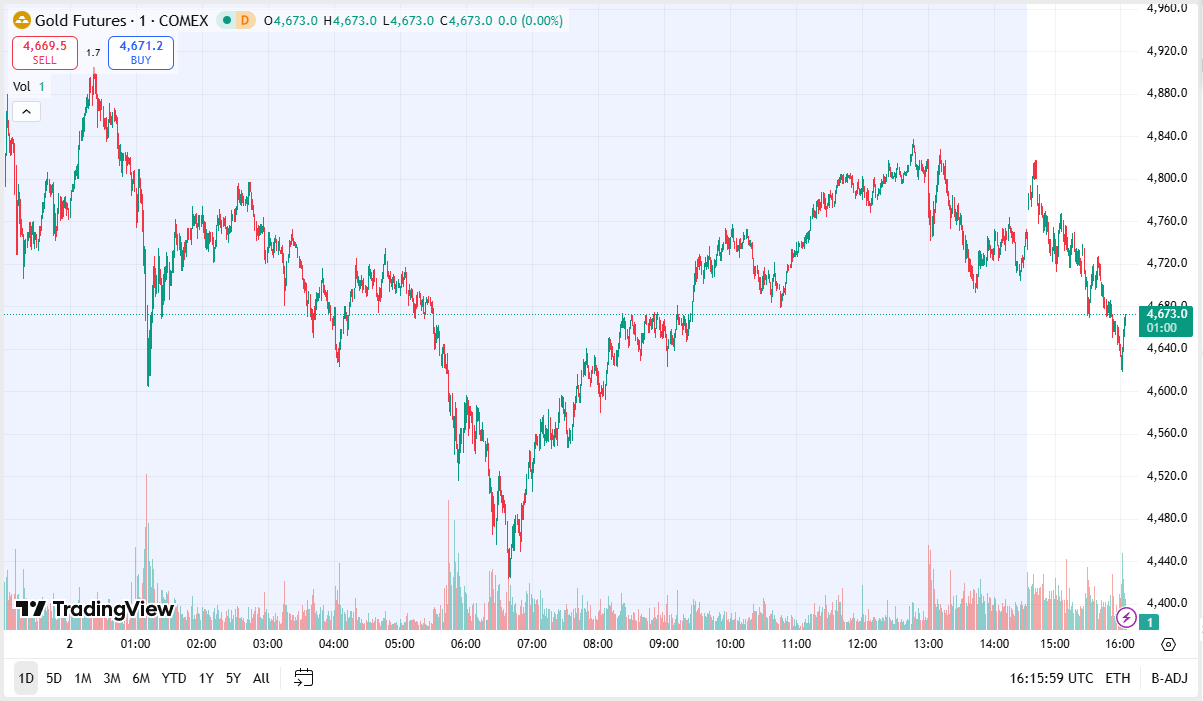Select the YTD time range
The height and width of the screenshot is (701, 1203).
(x=174, y=678)
